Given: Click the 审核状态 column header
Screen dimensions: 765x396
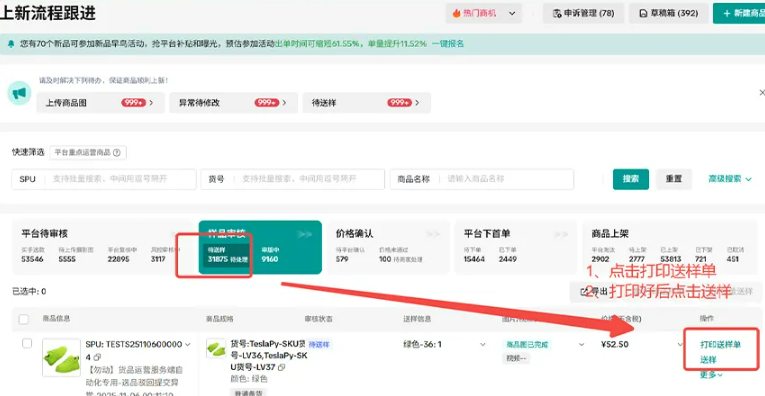Looking at the screenshot, I should click(x=319, y=318).
